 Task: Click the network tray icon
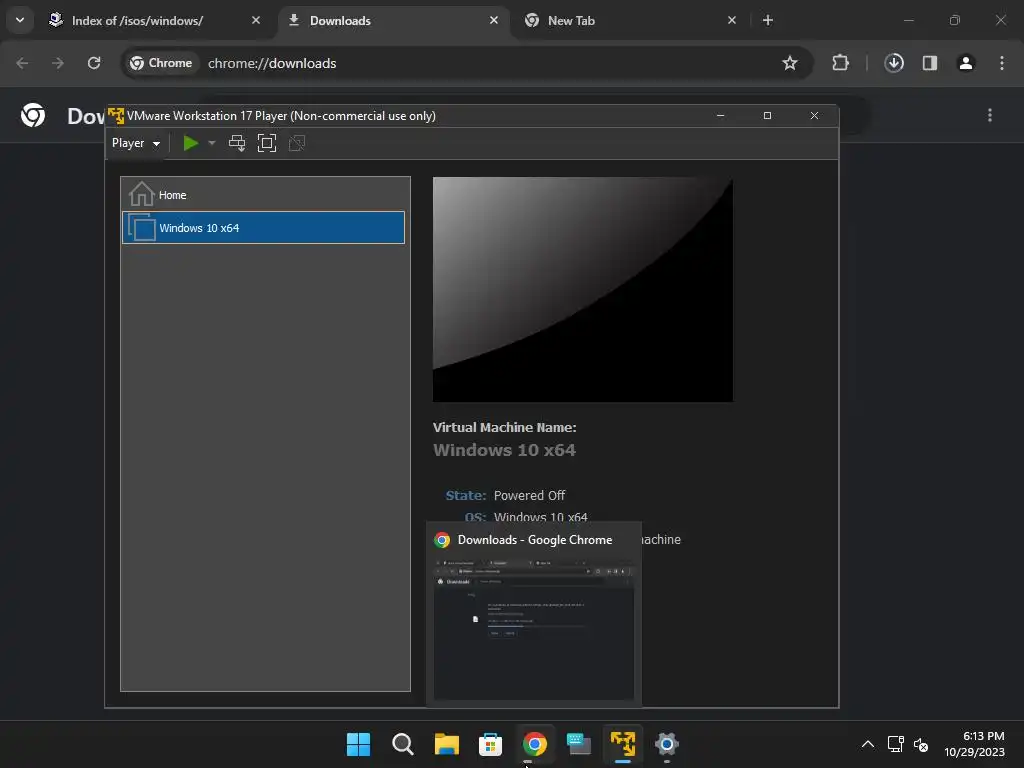(895, 744)
